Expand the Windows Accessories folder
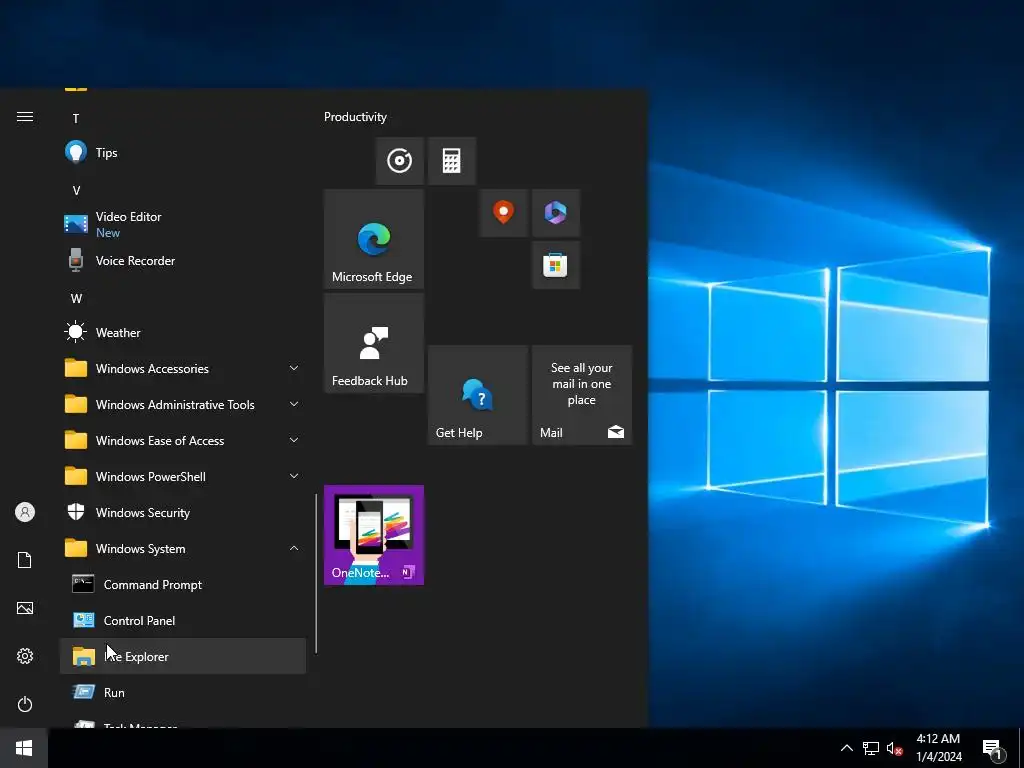The image size is (1024, 768). click(183, 368)
